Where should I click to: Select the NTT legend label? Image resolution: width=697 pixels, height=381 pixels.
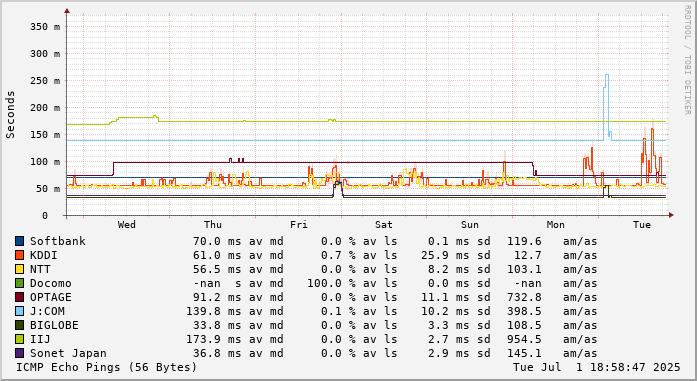pos(40,269)
